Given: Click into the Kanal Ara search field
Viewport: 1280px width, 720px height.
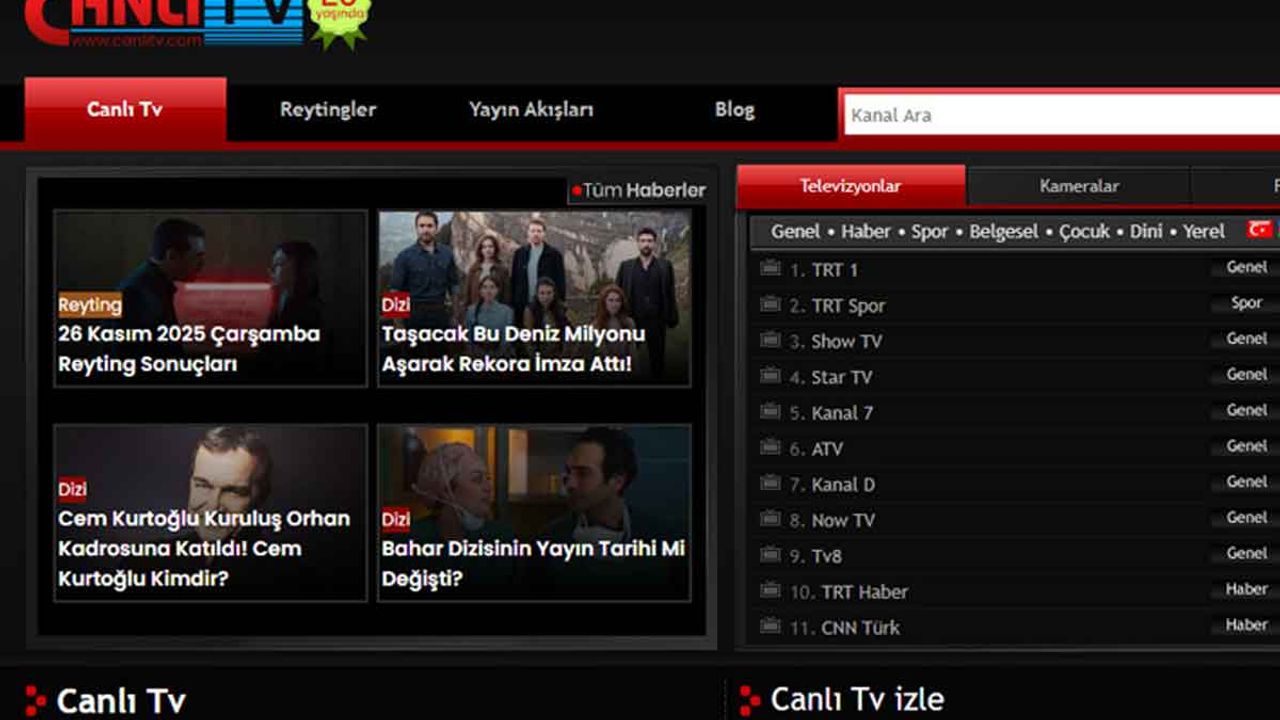Looking at the screenshot, I should click(1060, 115).
